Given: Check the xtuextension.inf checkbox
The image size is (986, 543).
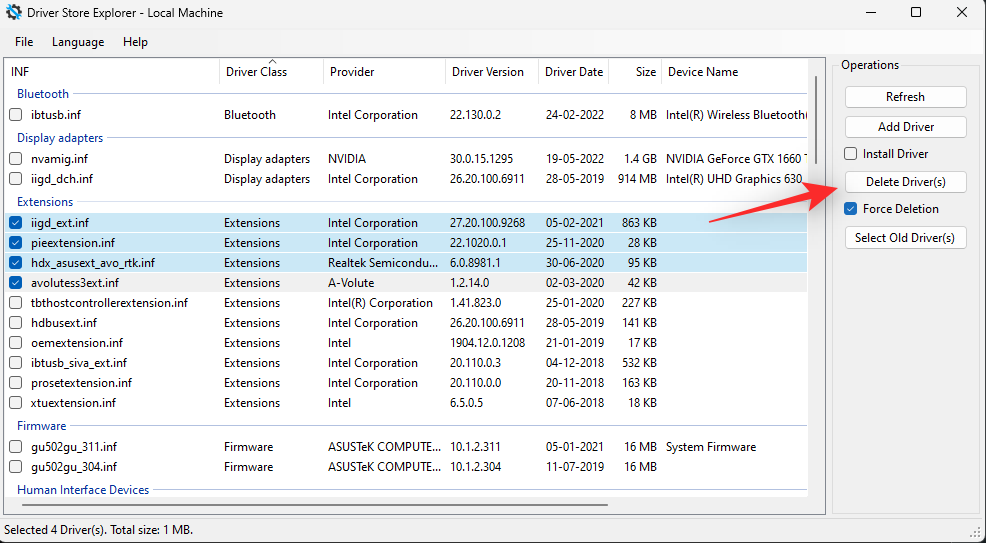Looking at the screenshot, I should pos(16,403).
